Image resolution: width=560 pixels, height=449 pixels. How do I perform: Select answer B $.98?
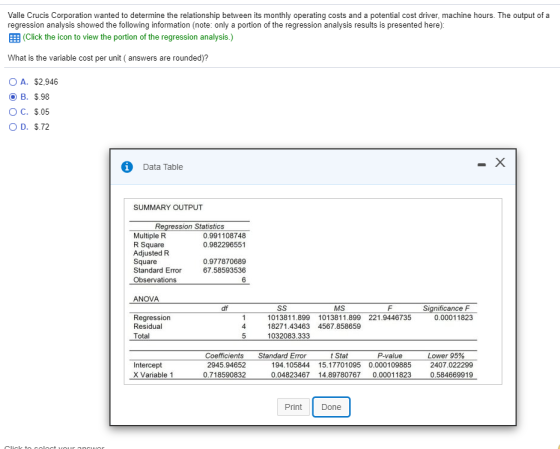point(13,97)
